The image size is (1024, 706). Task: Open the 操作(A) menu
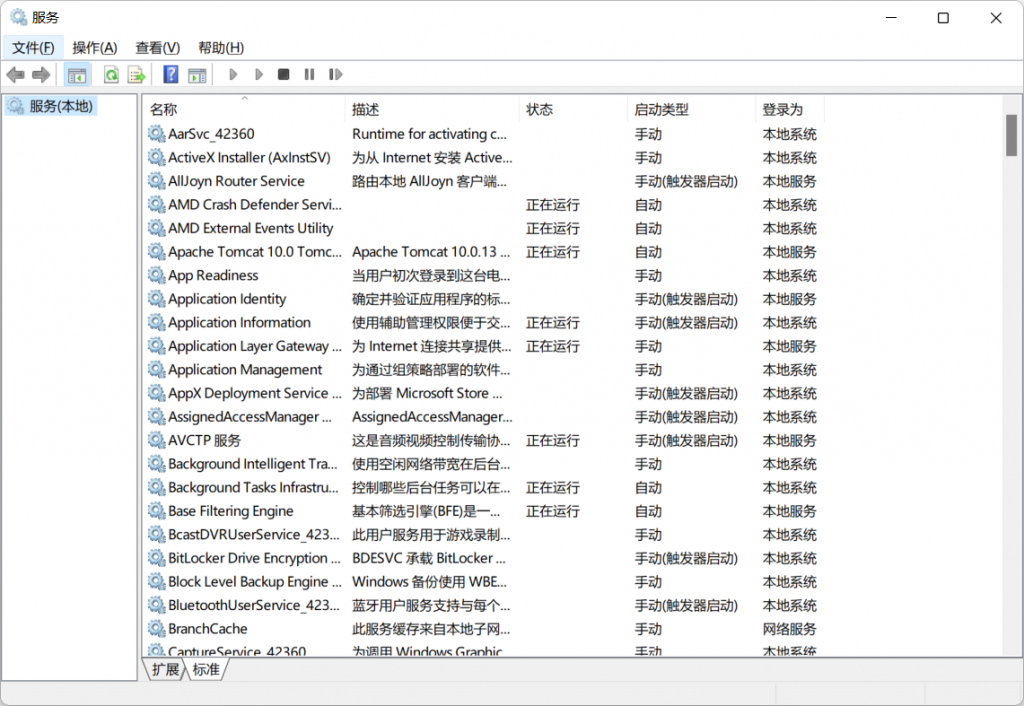(x=94, y=47)
